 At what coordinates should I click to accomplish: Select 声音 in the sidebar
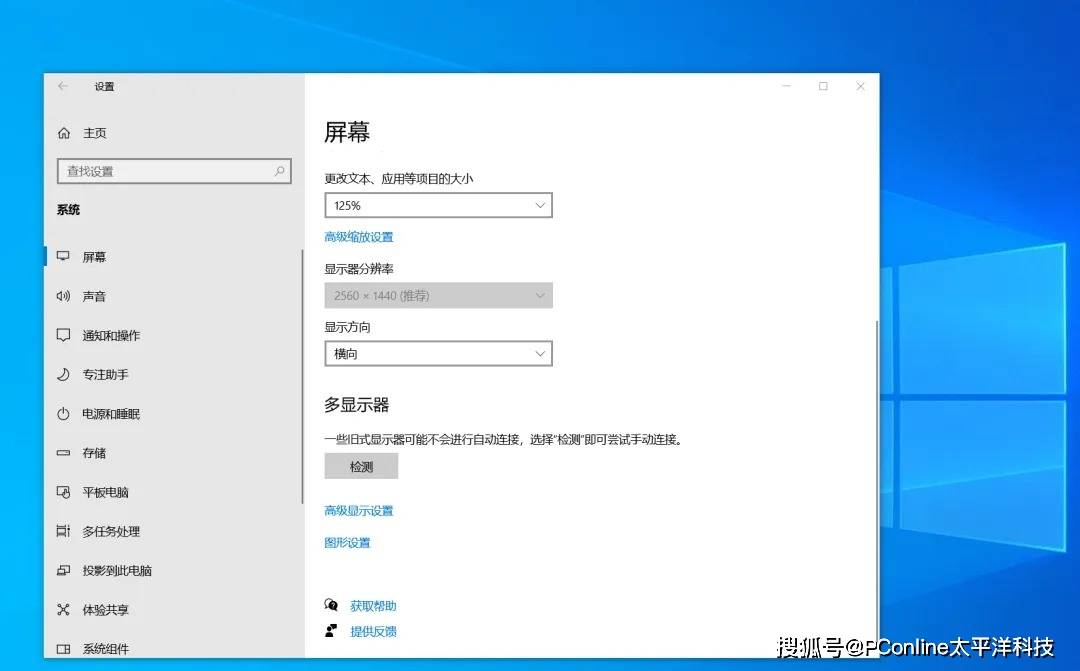click(94, 296)
